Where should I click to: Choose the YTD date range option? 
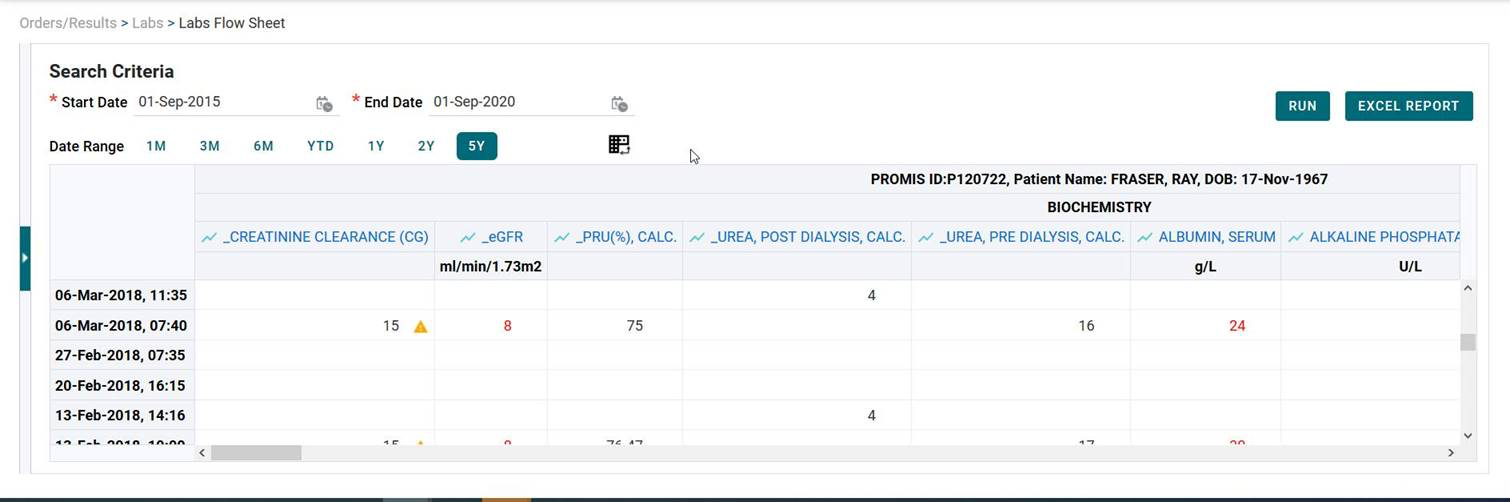(x=320, y=146)
